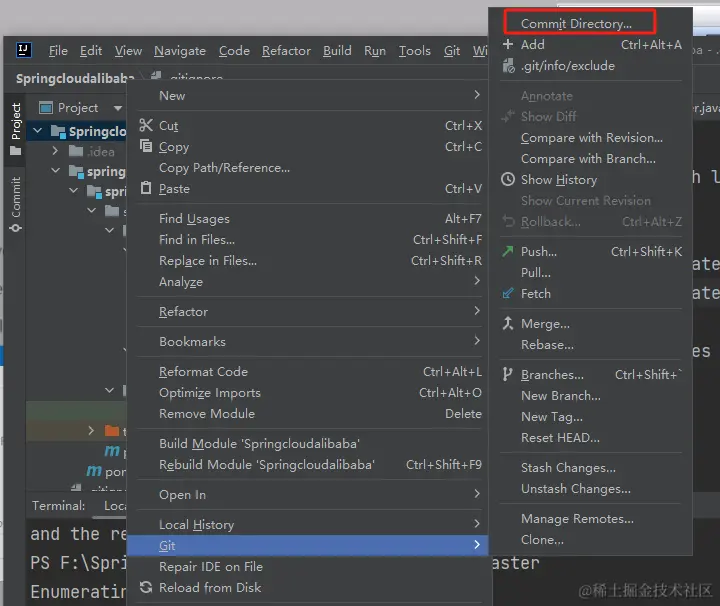Viewport: 720px width, 606px height.
Task: Click the Cut scissors icon
Action: pyautogui.click(x=146, y=125)
